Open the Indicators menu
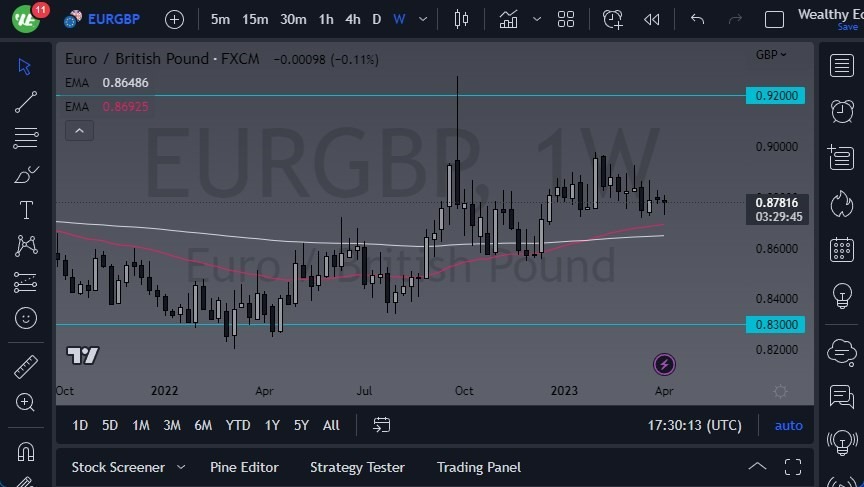The height and width of the screenshot is (487, 864). tap(508, 19)
